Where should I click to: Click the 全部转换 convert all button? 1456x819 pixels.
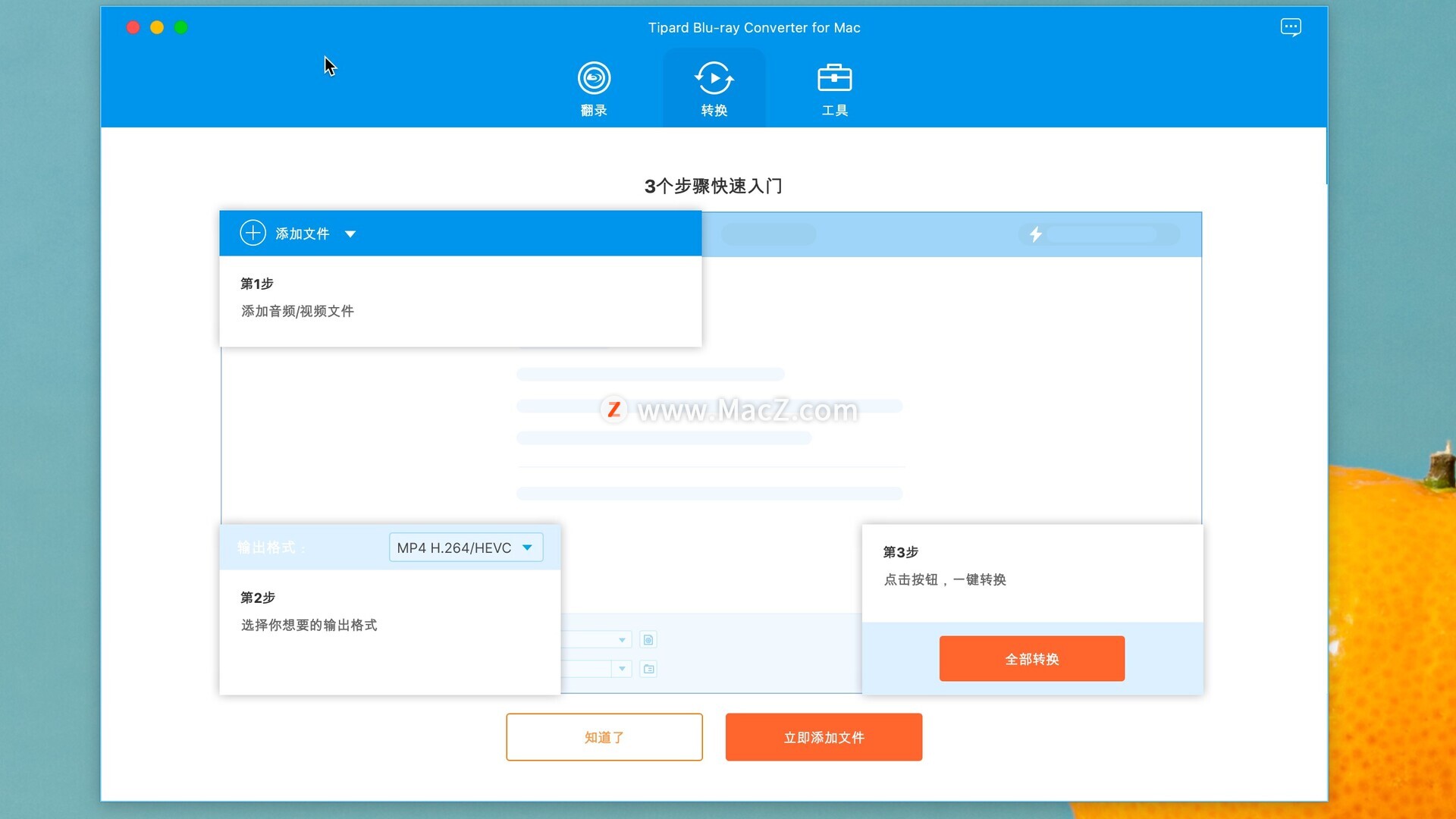[1031, 658]
